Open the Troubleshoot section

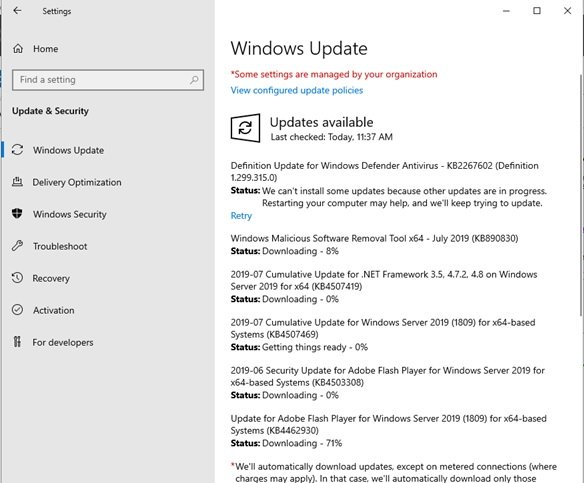[60, 246]
